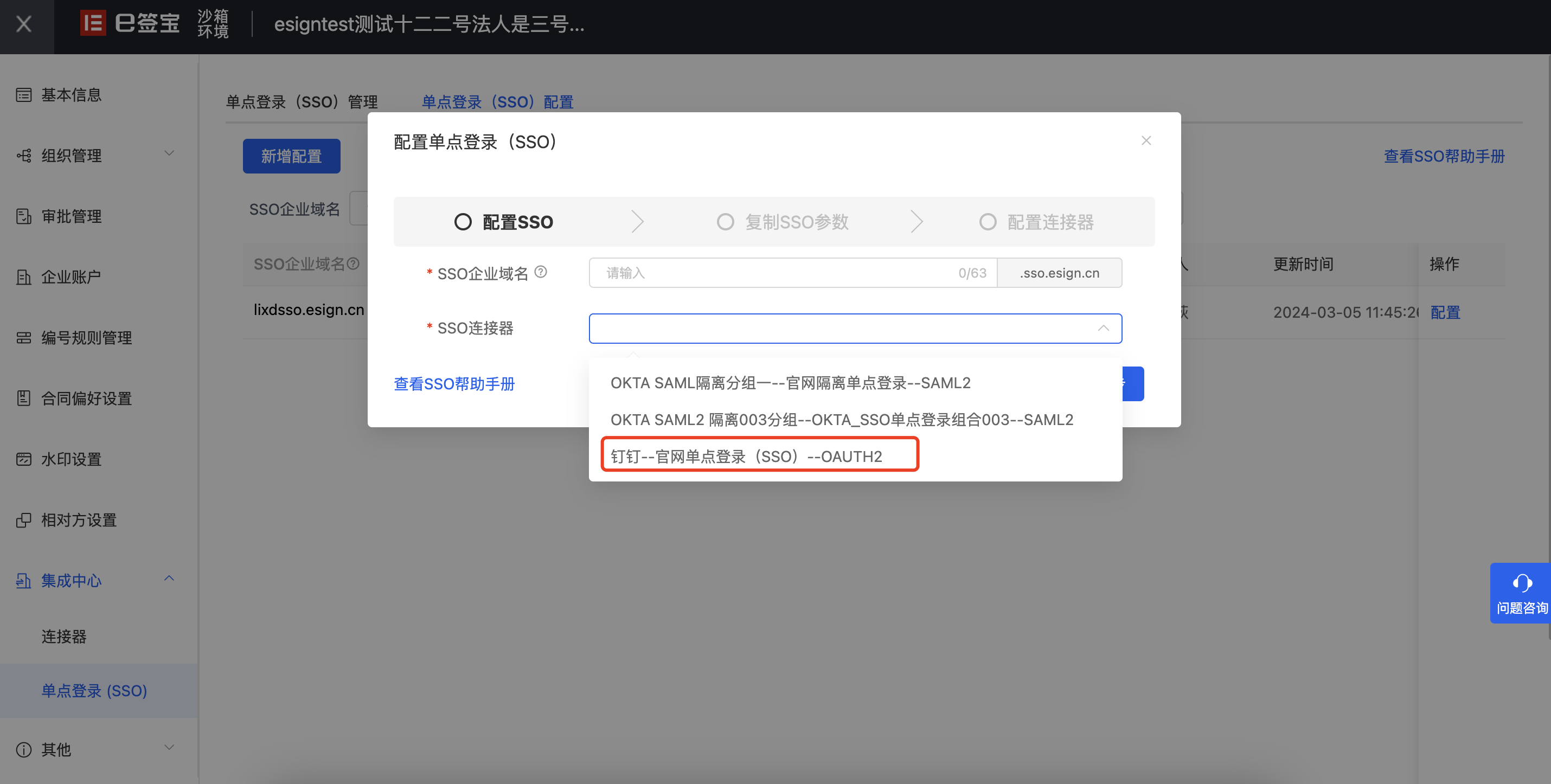Click the eSignBao logo
Image resolution: width=1551 pixels, height=784 pixels.
130,23
